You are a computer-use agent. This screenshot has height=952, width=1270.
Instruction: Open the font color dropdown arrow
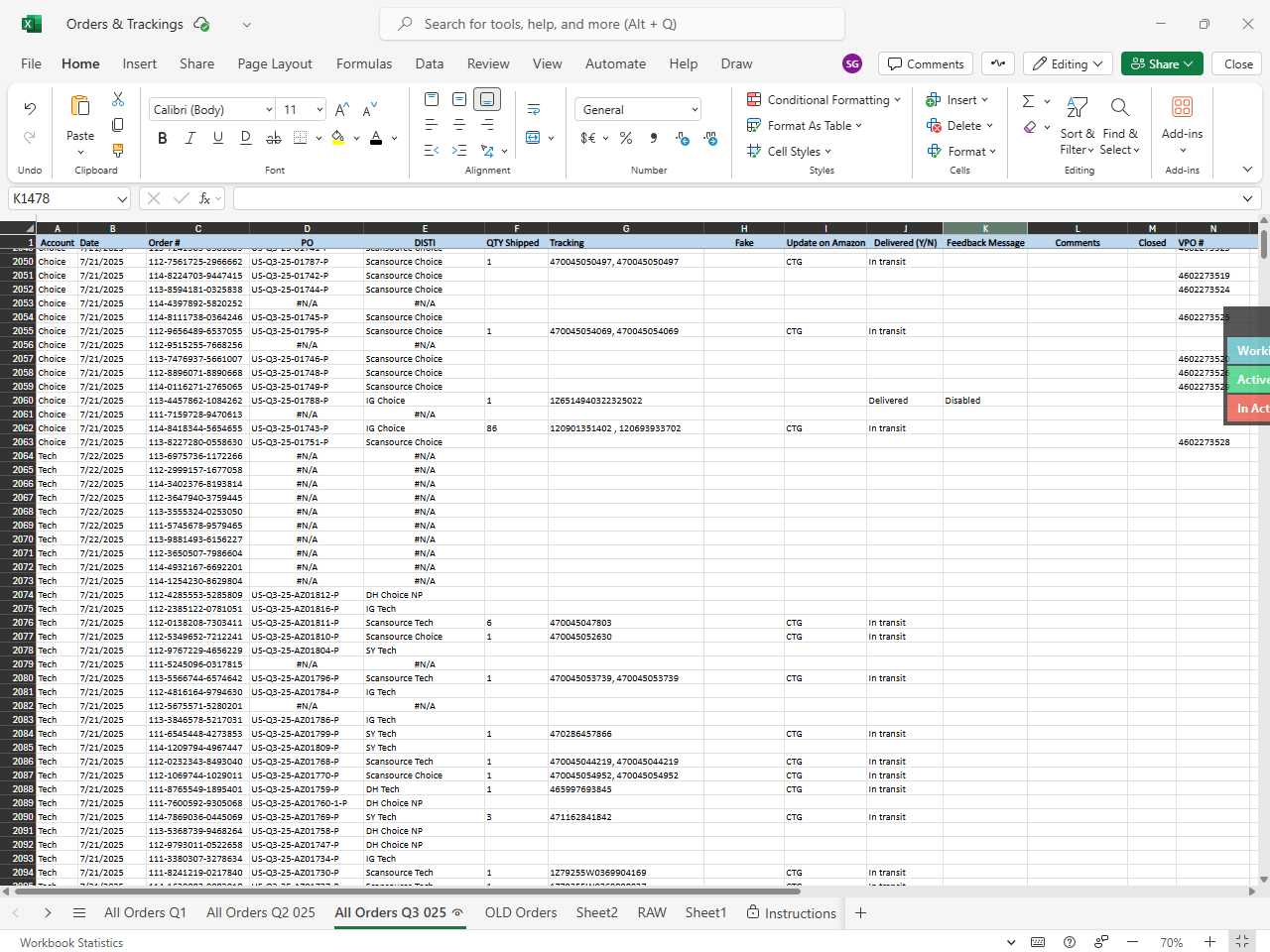(x=394, y=139)
